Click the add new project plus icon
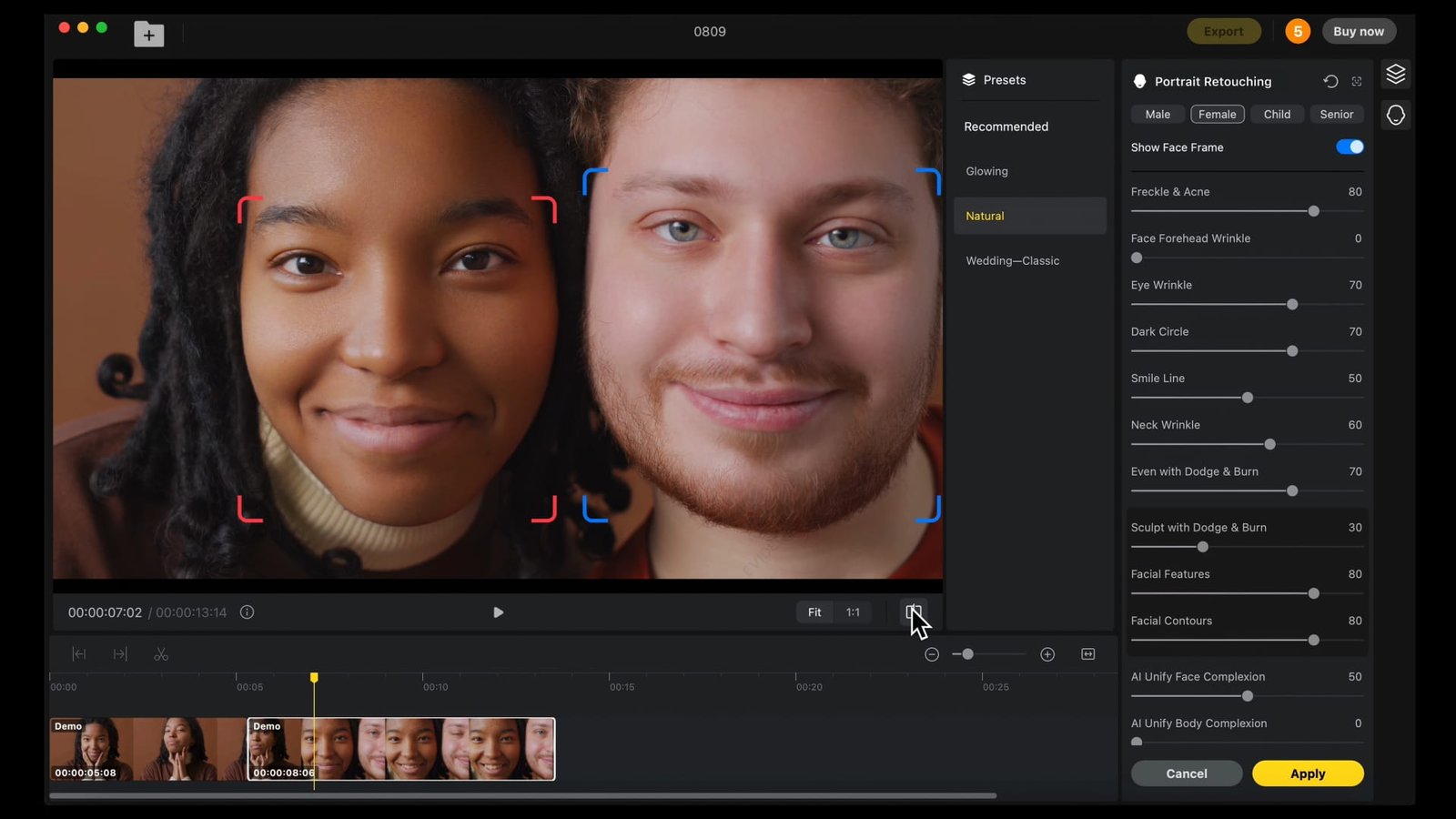 tap(148, 35)
